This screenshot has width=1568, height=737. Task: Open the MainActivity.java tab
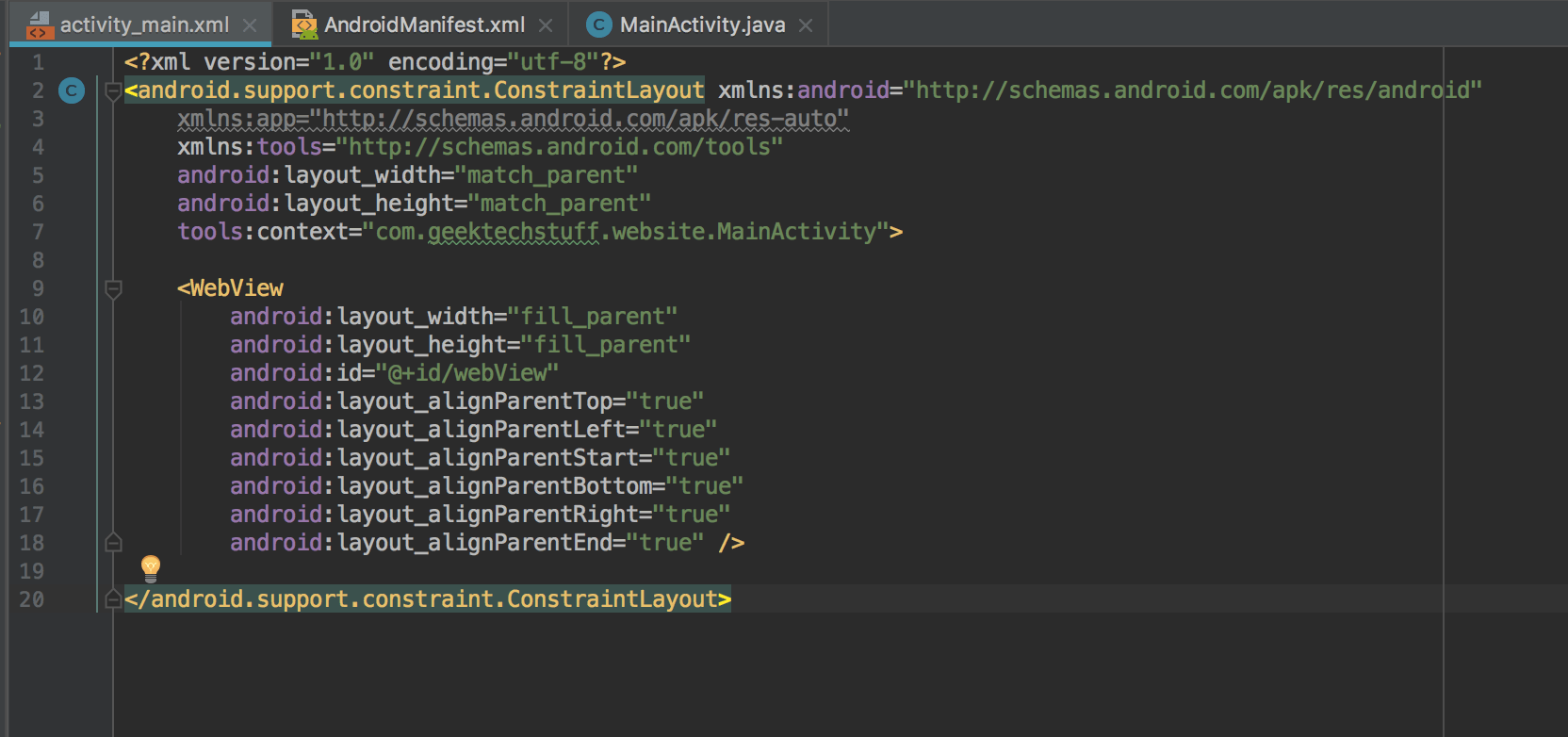(702, 25)
